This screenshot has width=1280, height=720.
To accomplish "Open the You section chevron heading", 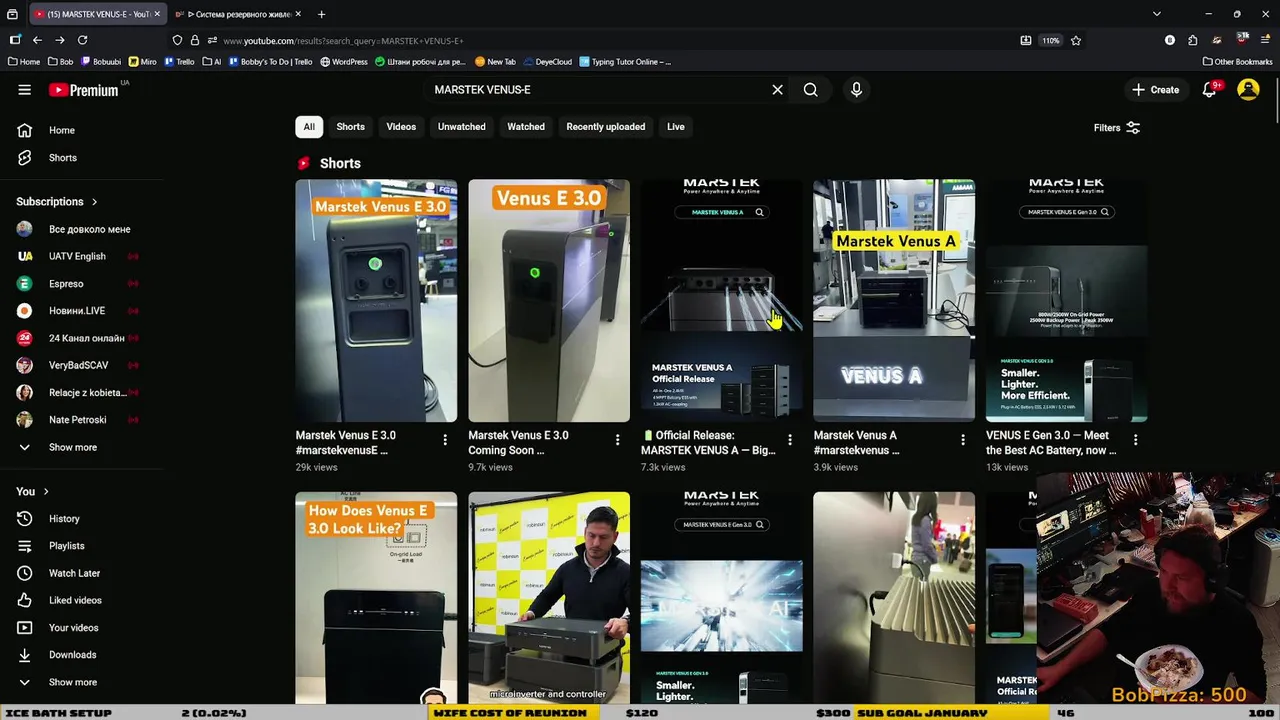I will point(33,492).
